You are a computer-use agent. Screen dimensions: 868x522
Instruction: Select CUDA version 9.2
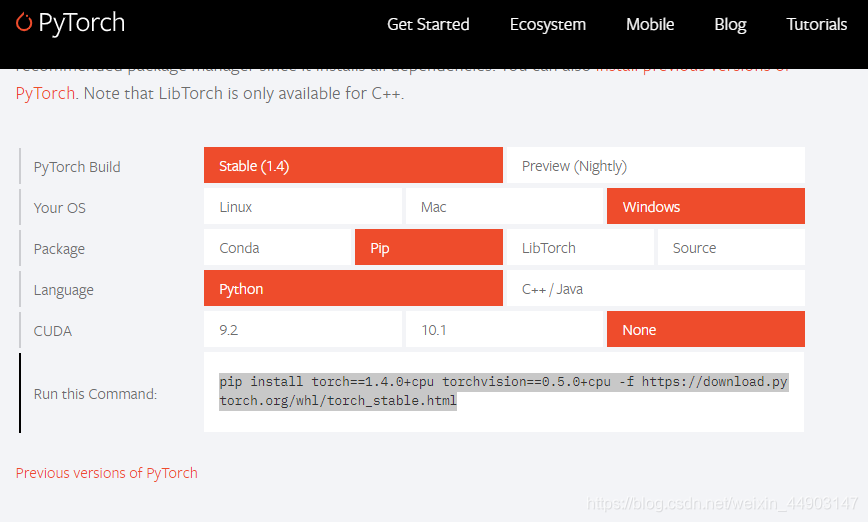click(x=303, y=329)
